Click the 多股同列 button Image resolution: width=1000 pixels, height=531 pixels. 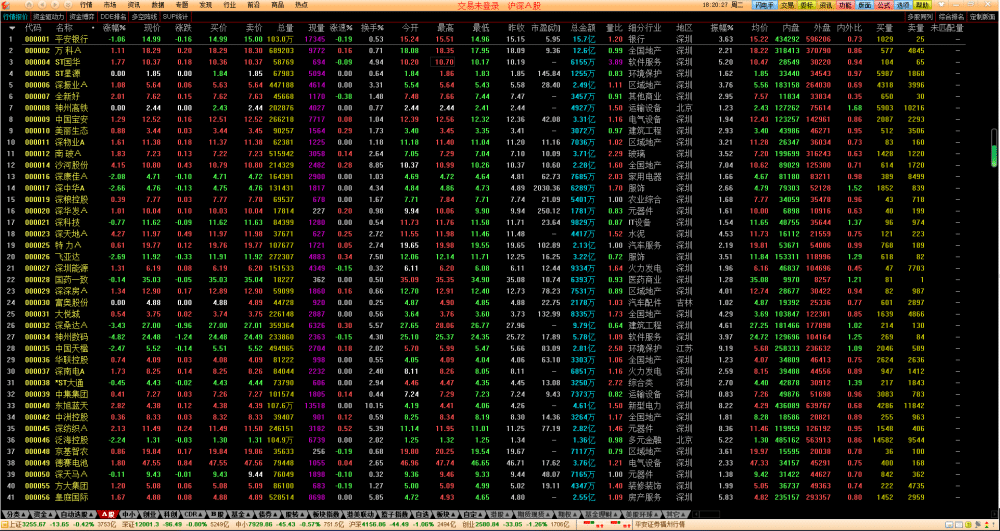pos(920,16)
